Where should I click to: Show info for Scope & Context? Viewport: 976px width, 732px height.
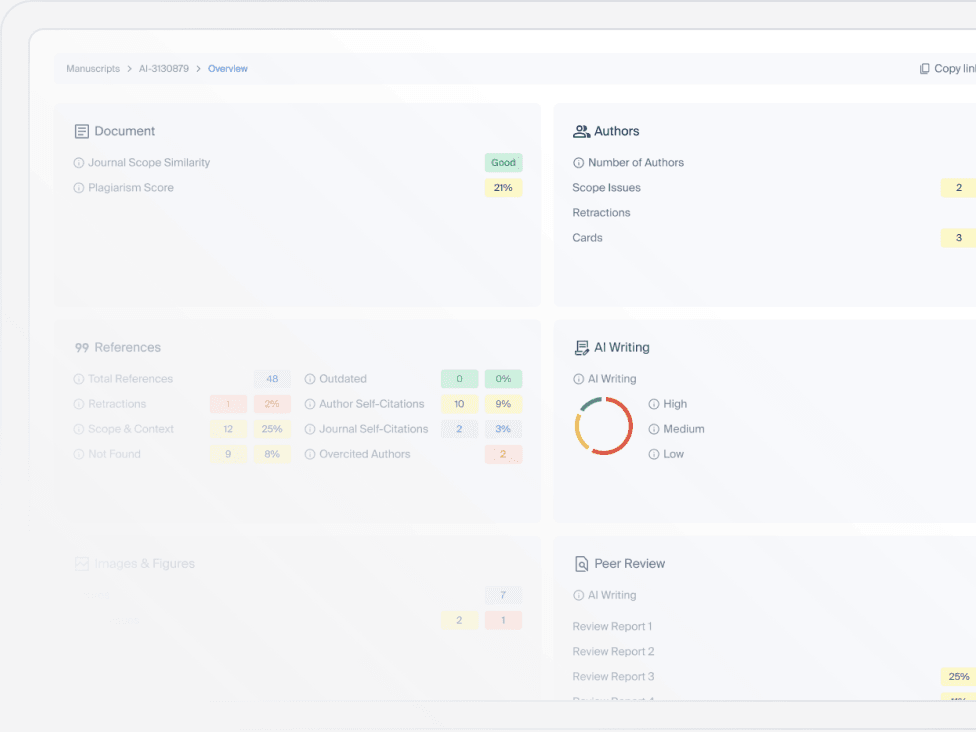coord(79,429)
